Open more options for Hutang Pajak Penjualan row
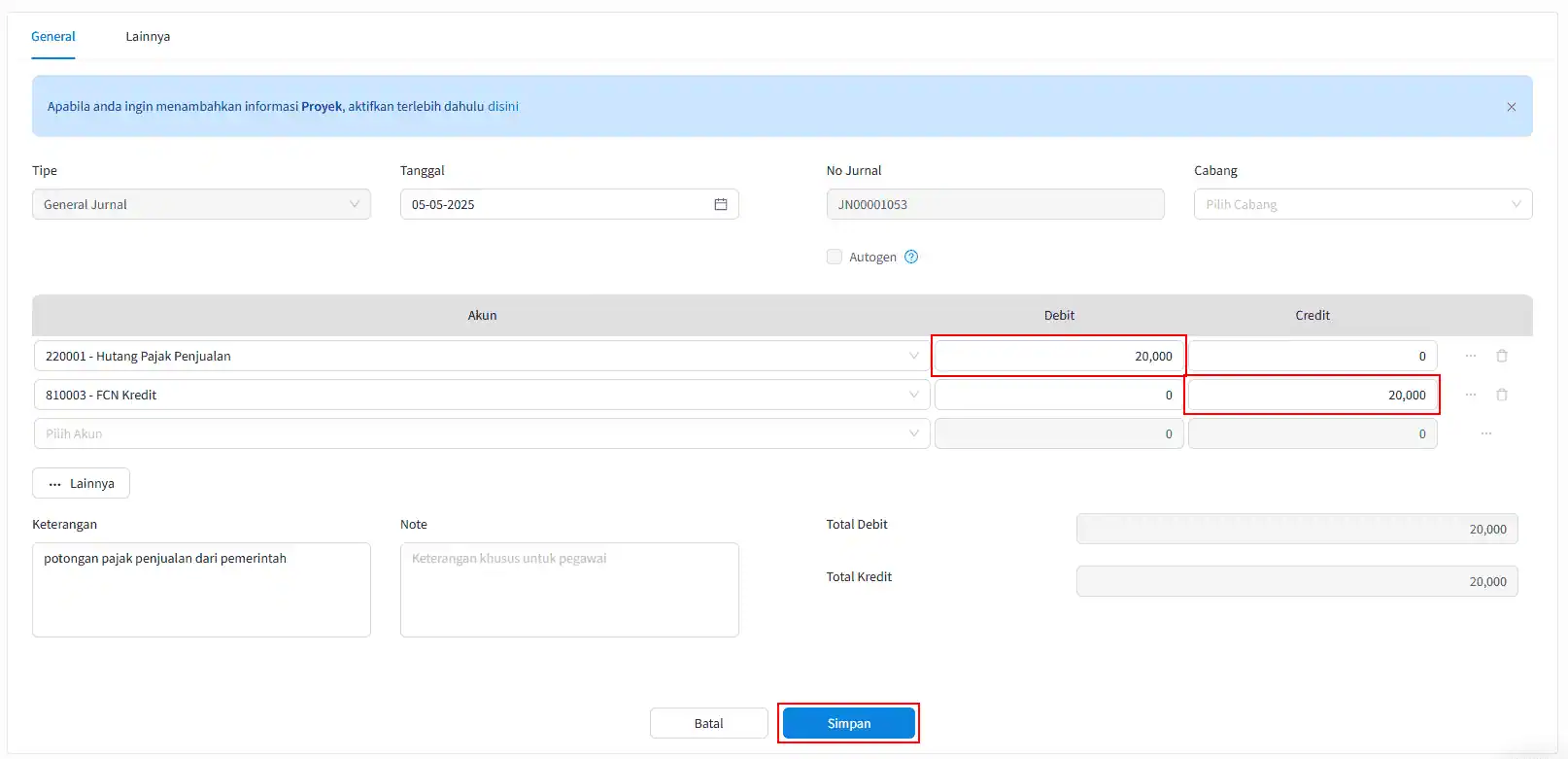This screenshot has width=1568, height=759. coord(1471,356)
